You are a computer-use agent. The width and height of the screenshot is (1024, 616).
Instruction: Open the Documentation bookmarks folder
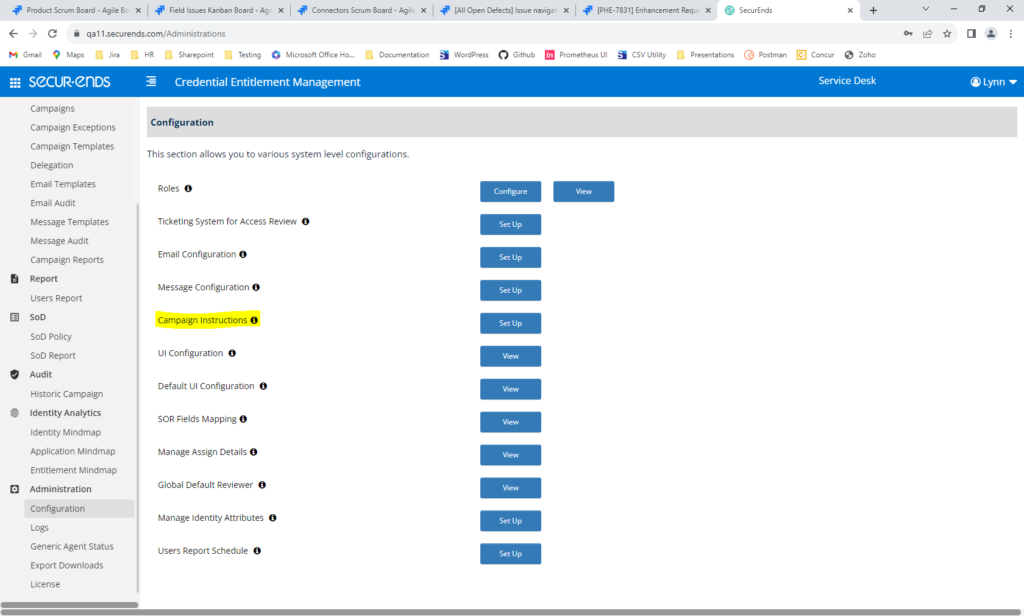tap(397, 55)
